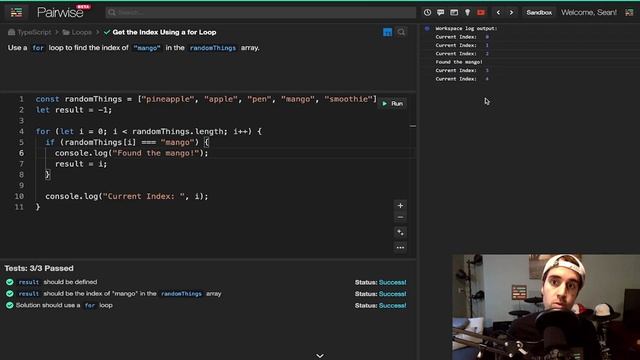Open the red video icon

481,13
